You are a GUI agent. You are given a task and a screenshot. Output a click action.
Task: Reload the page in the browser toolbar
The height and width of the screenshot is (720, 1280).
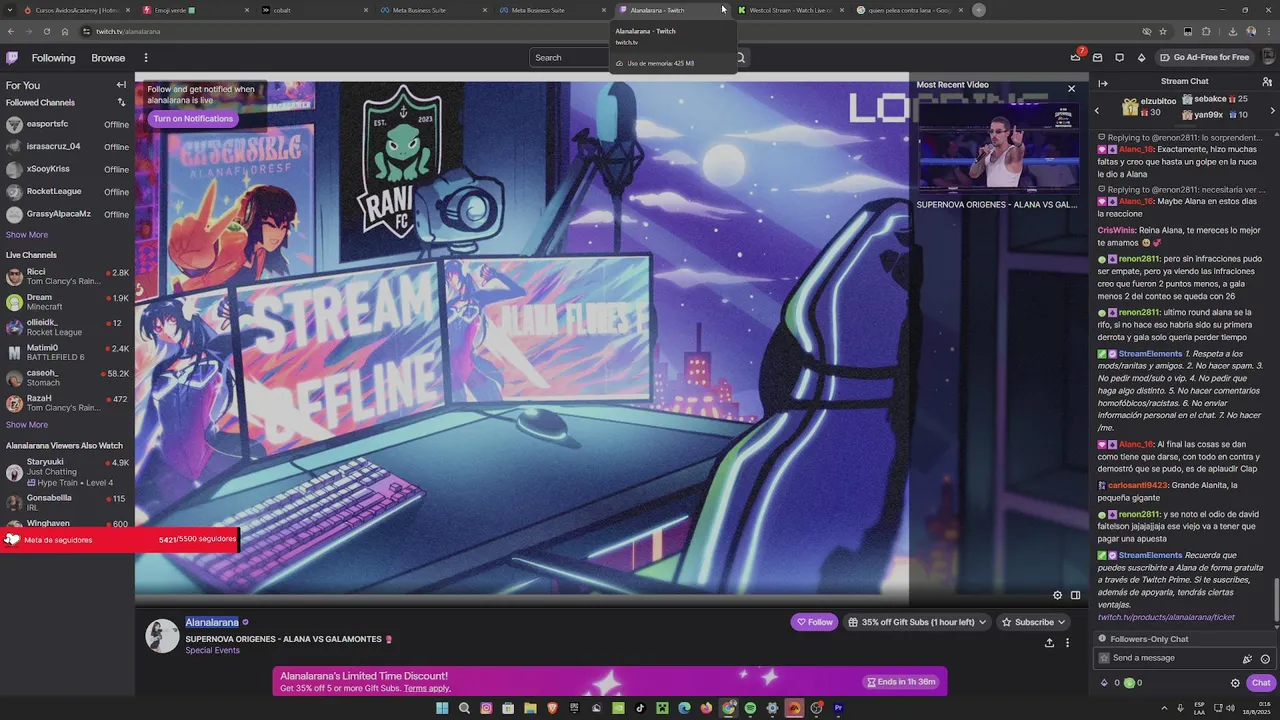tap(46, 31)
